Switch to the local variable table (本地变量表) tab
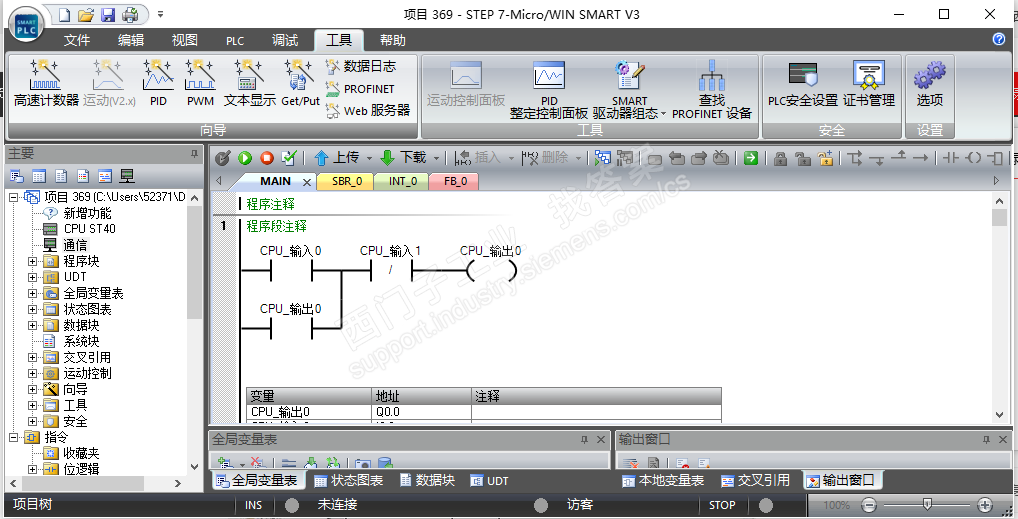1018x519 pixels. [x=663, y=481]
